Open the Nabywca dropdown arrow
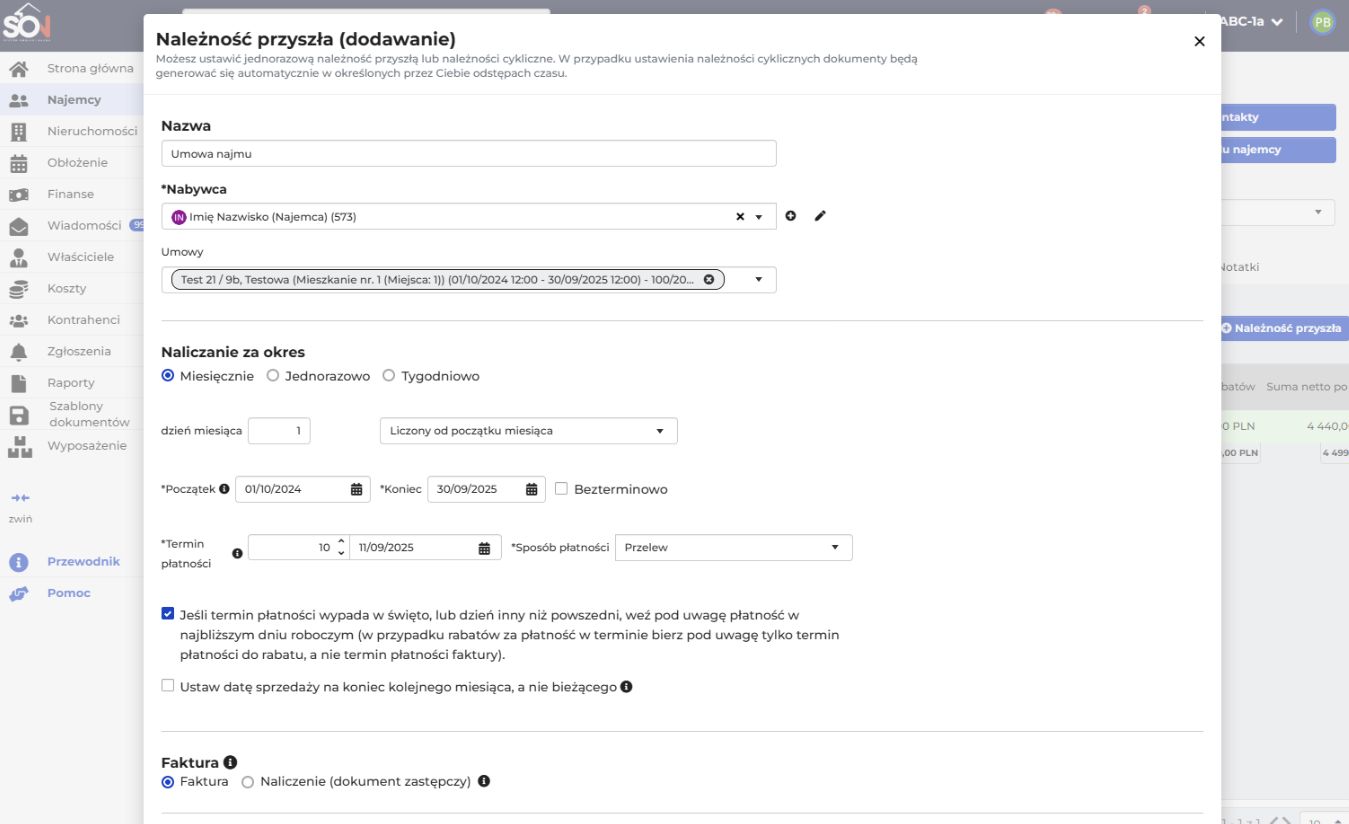This screenshot has height=824, width=1349. tap(759, 217)
